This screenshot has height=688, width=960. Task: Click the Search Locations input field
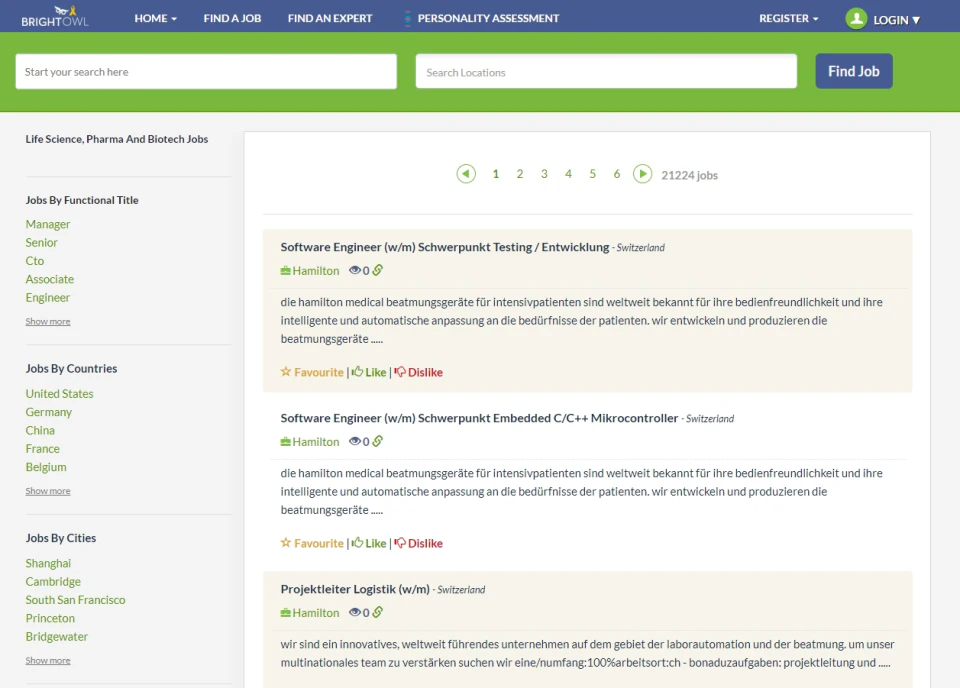[605, 71]
